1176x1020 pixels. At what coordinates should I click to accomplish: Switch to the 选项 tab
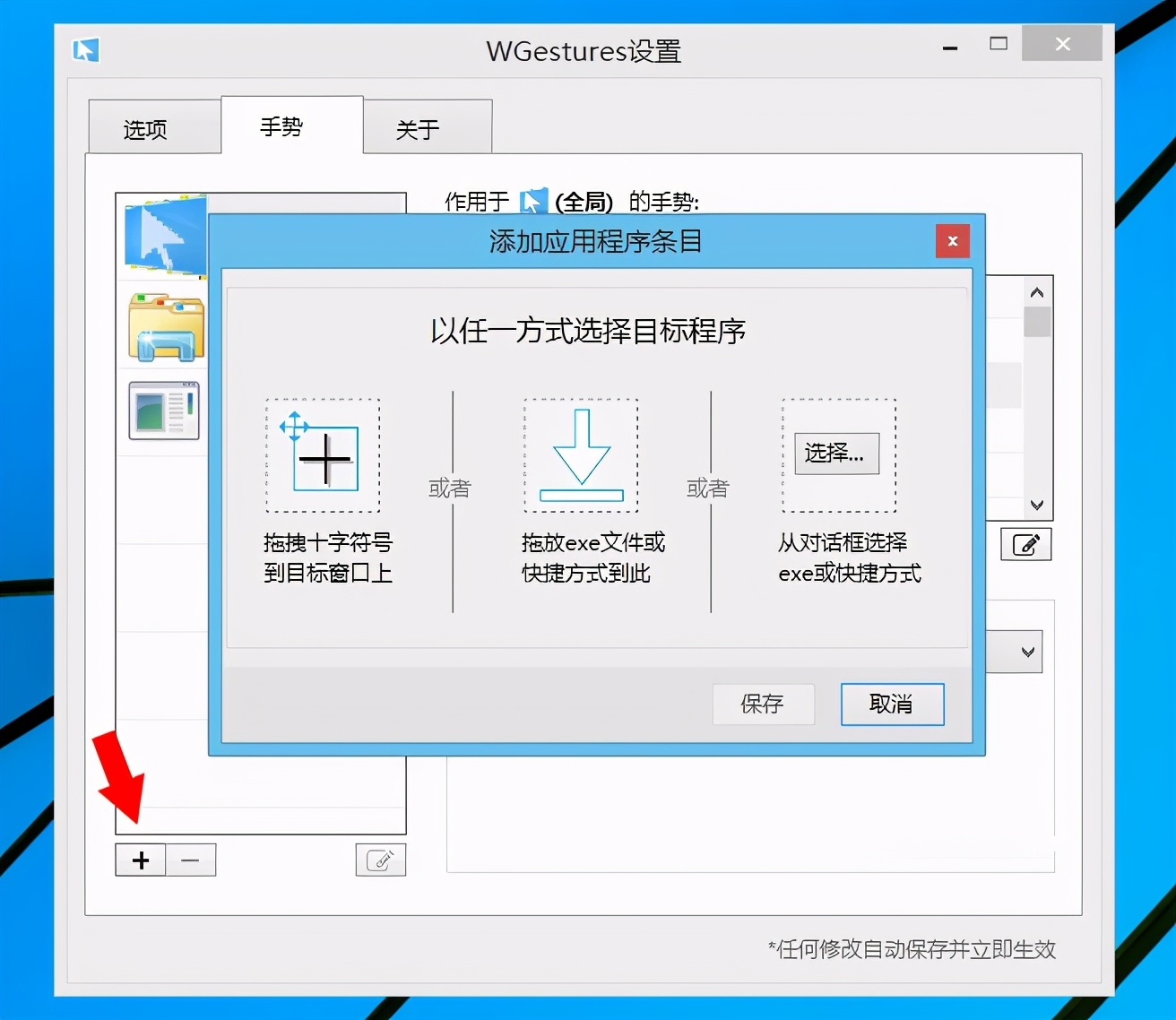pos(154,128)
